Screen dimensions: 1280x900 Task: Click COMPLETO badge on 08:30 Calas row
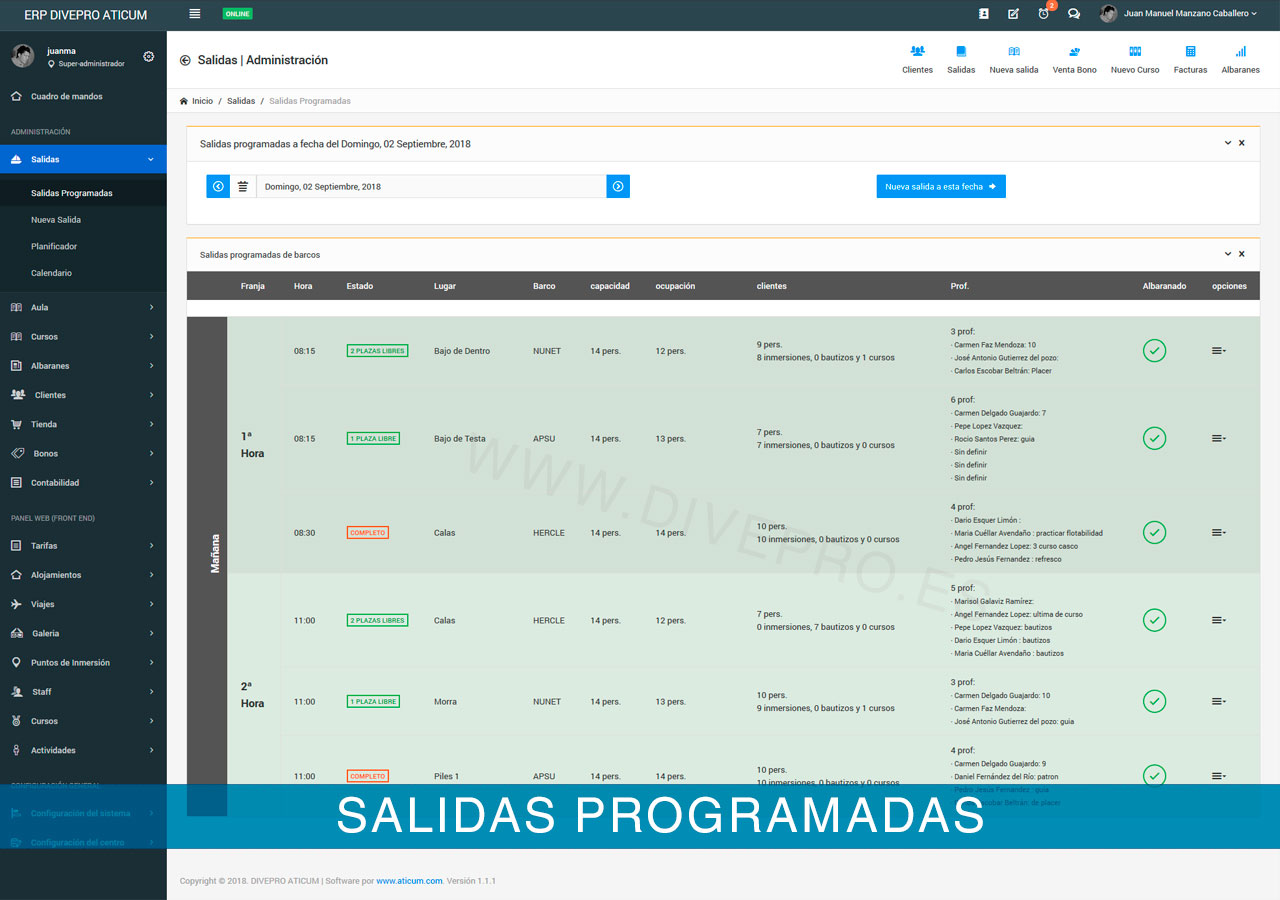(x=367, y=533)
